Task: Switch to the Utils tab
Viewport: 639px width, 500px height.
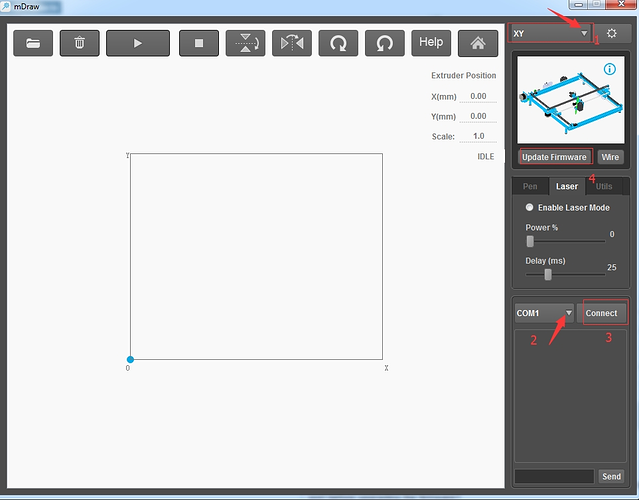Action: click(604, 186)
